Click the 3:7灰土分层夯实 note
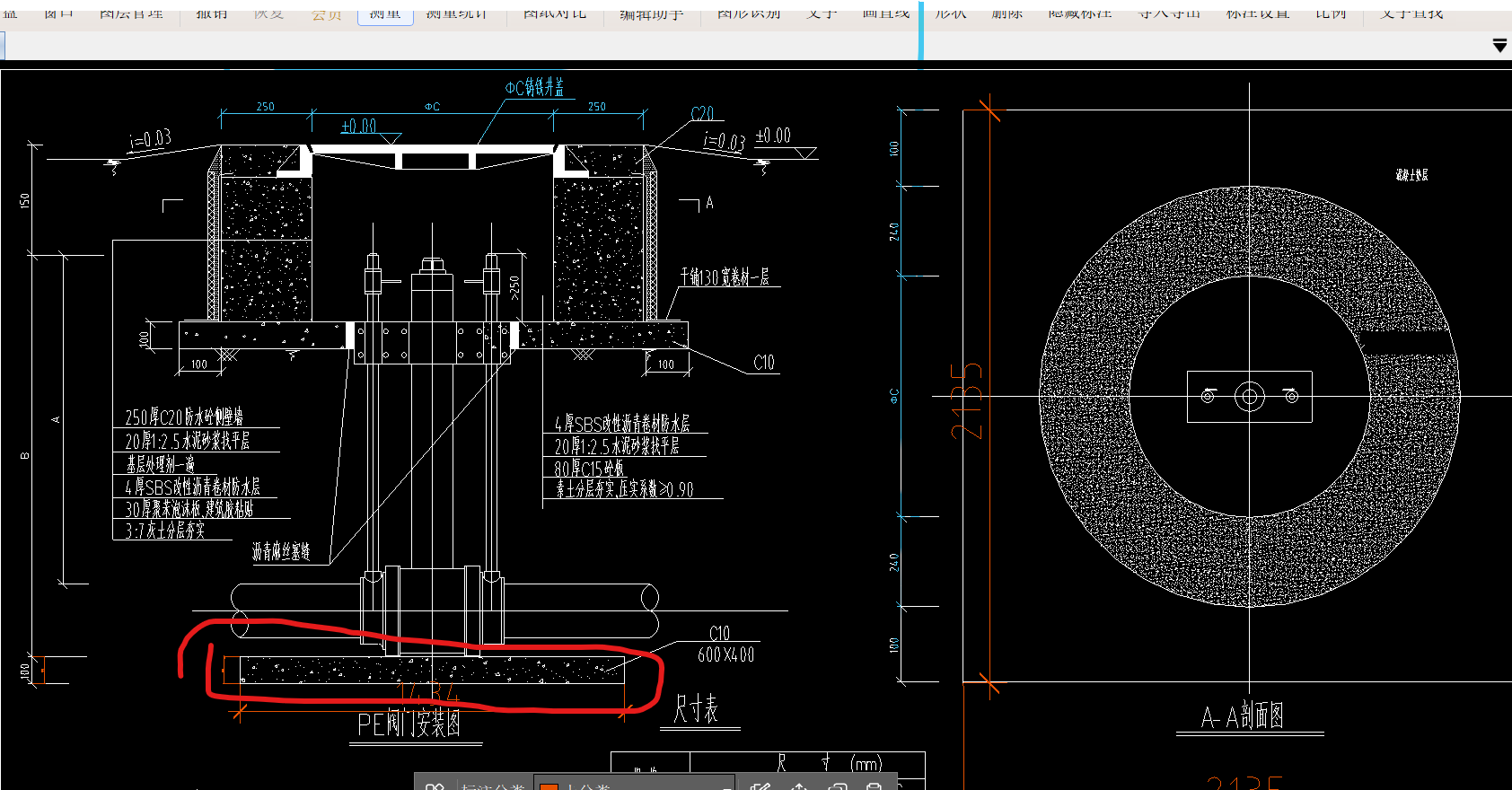1512x790 pixels. 165,530
